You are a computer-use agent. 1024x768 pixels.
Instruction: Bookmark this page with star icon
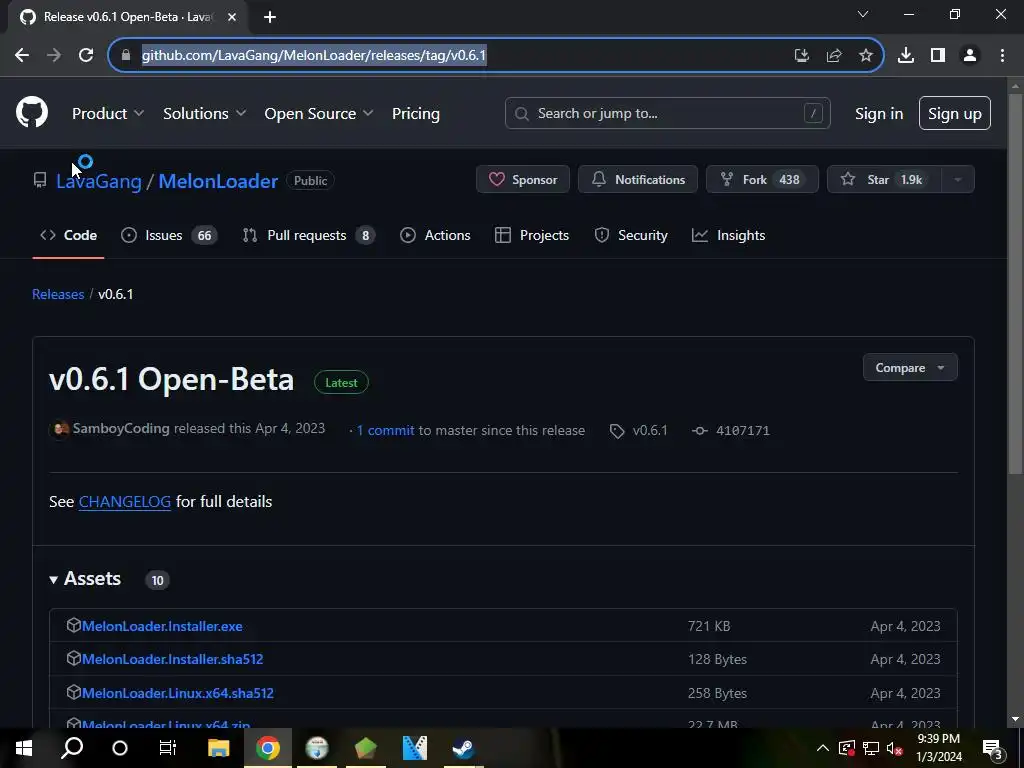pyautogui.click(x=865, y=56)
